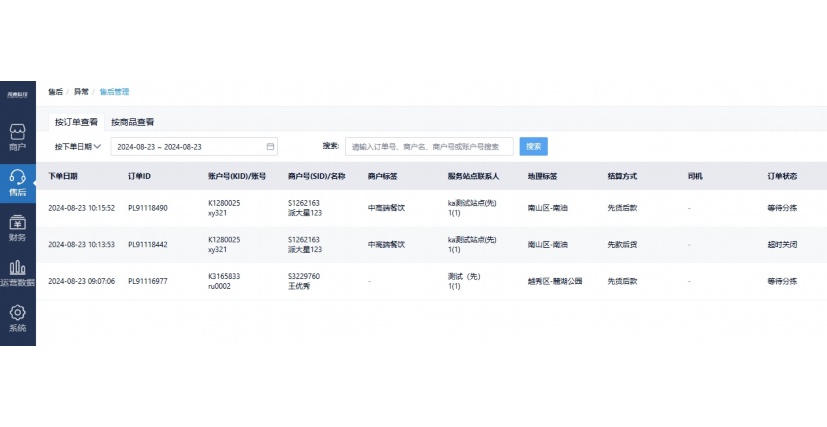Click 中高端餐饮 tag in PL91118490 row

(x=387, y=208)
